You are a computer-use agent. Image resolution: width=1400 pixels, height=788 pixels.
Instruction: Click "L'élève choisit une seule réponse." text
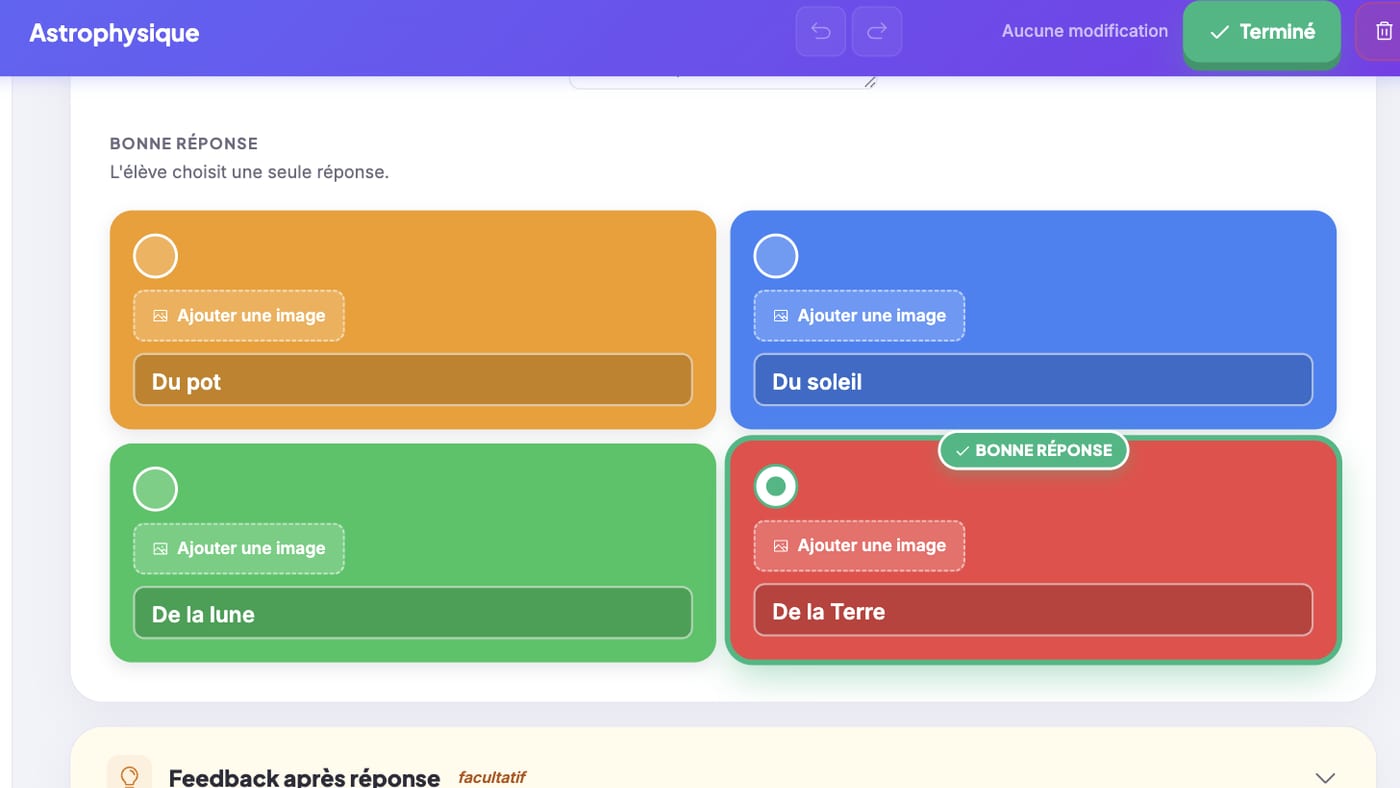coord(249,172)
